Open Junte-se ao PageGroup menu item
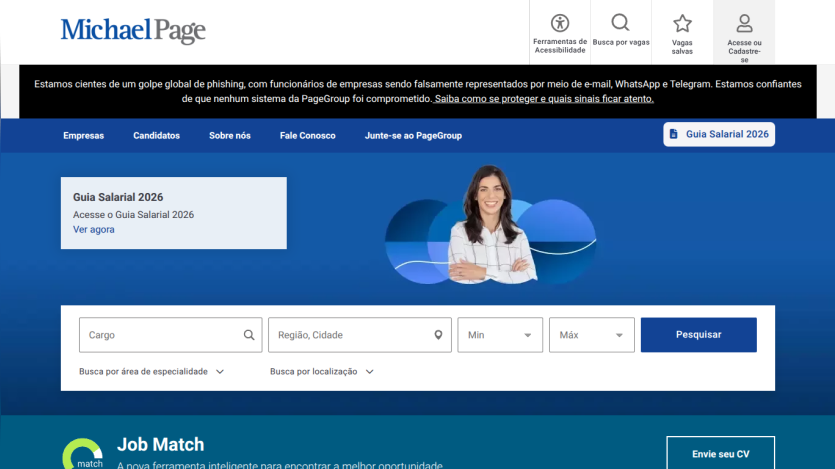This screenshot has height=469, width=835. point(413,136)
